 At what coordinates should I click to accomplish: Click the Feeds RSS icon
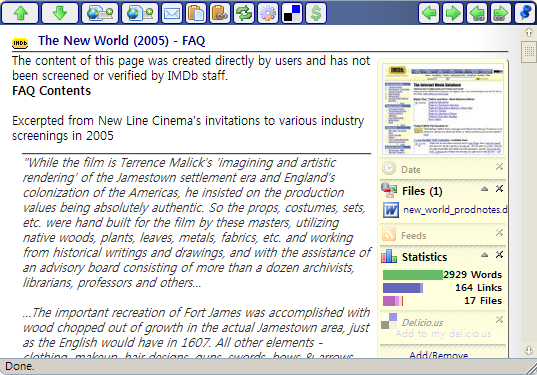(x=389, y=235)
